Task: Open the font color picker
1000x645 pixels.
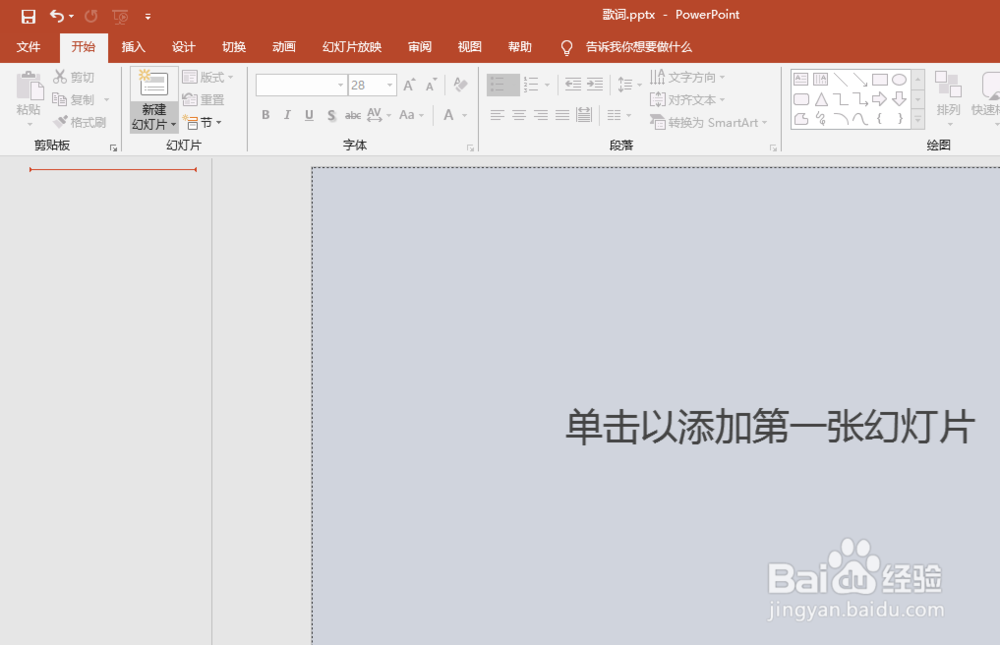Action: coord(465,115)
